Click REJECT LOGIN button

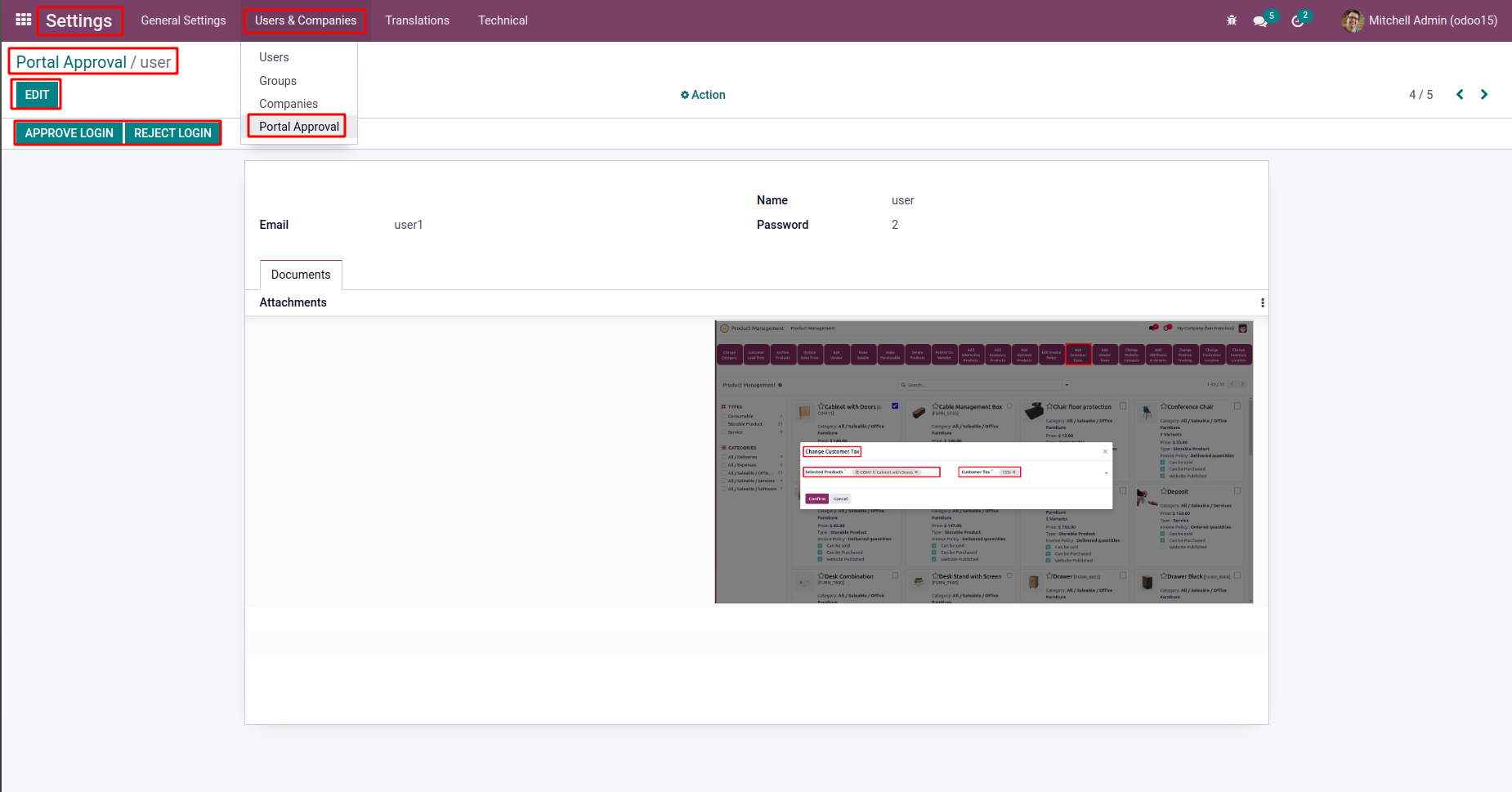point(172,133)
